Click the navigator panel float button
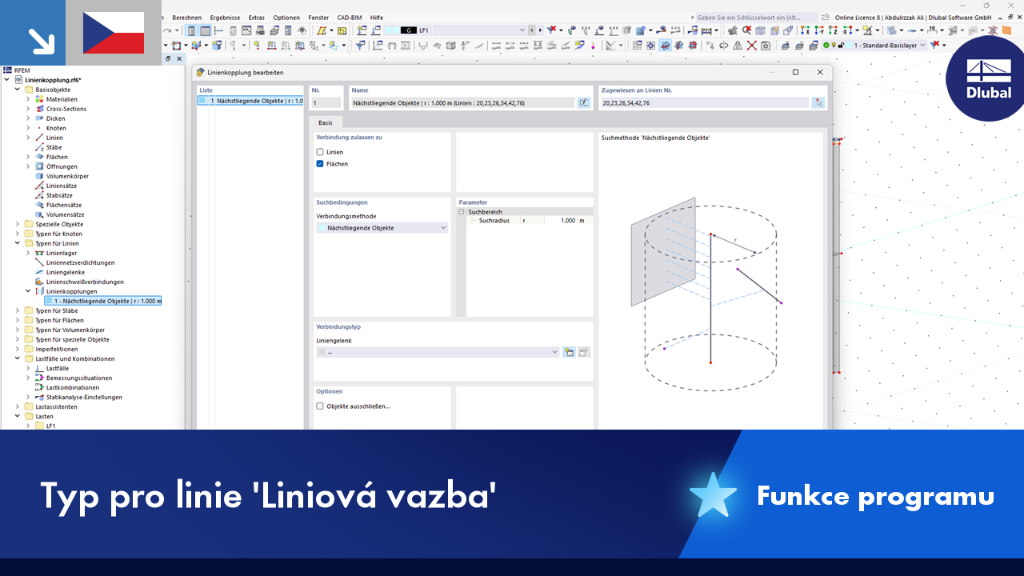 click(x=168, y=59)
